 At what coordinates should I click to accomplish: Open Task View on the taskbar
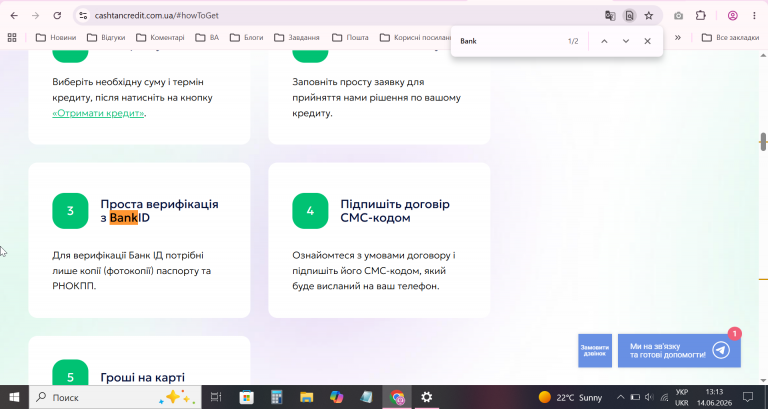(216, 397)
